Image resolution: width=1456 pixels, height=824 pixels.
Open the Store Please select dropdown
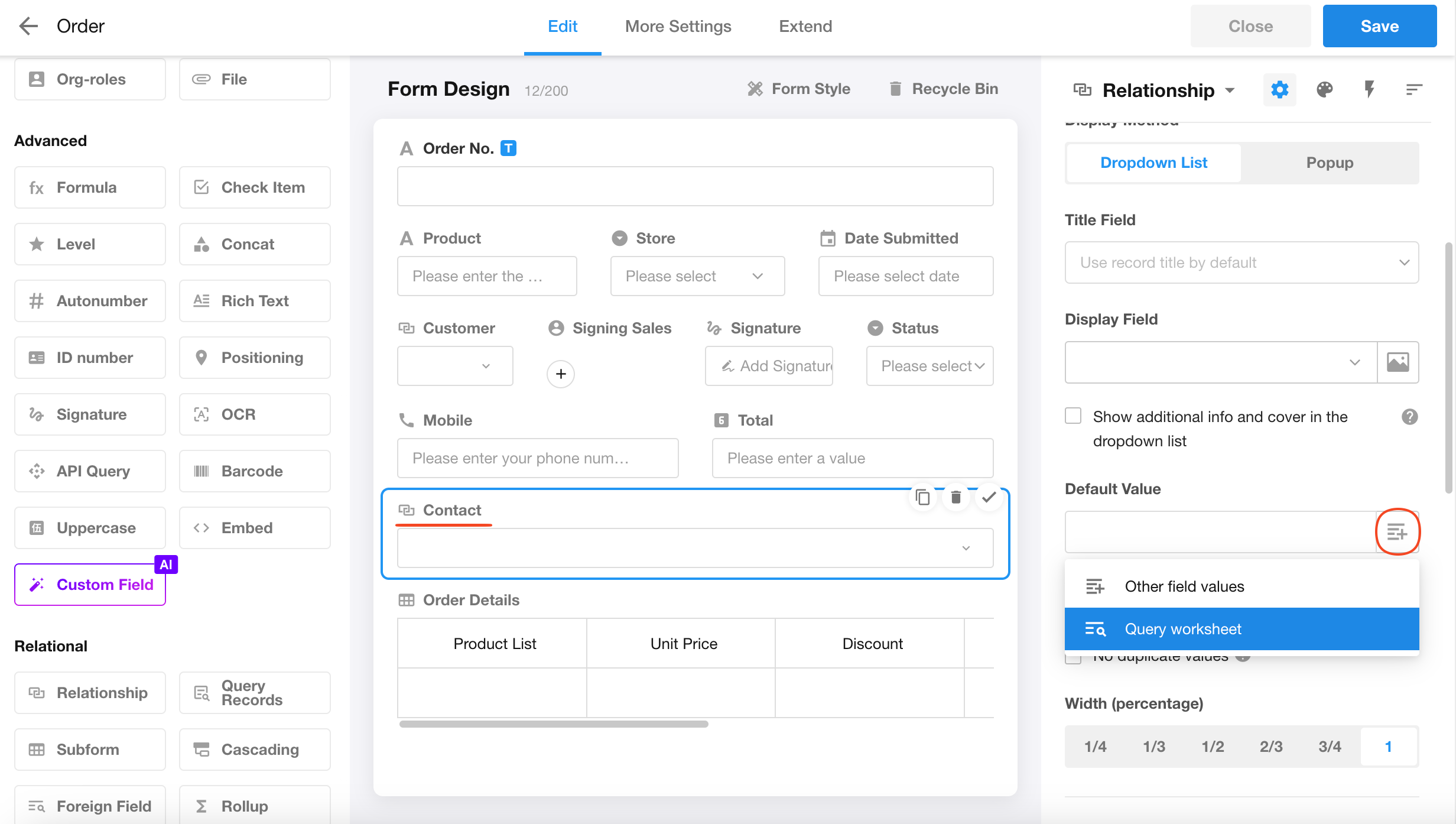[x=697, y=276]
